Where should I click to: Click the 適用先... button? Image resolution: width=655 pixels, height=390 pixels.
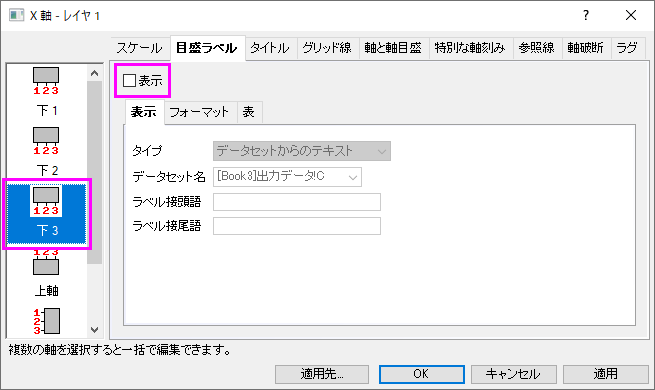coord(322,374)
